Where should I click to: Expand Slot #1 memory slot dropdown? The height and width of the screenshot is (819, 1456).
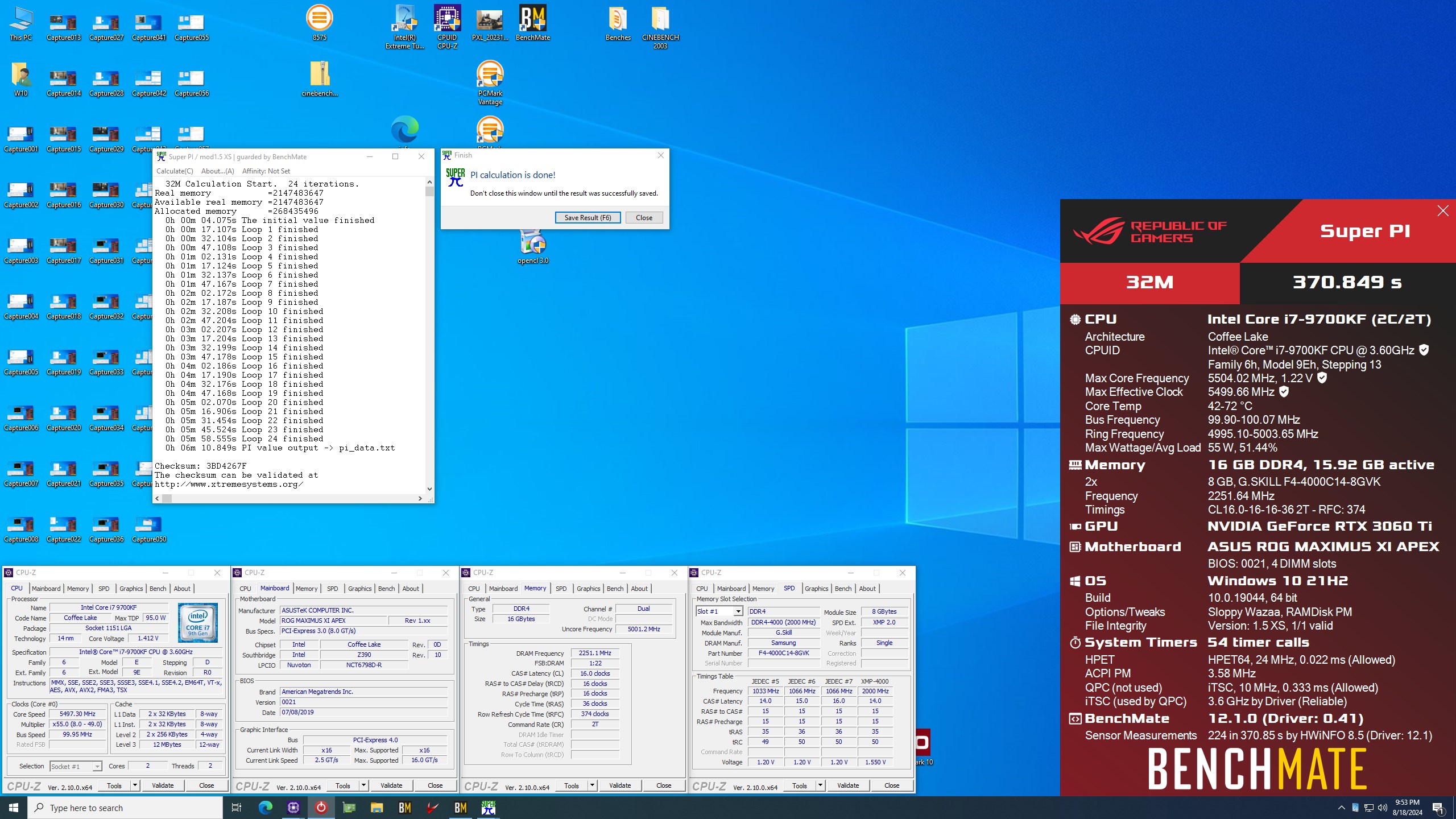click(x=738, y=611)
